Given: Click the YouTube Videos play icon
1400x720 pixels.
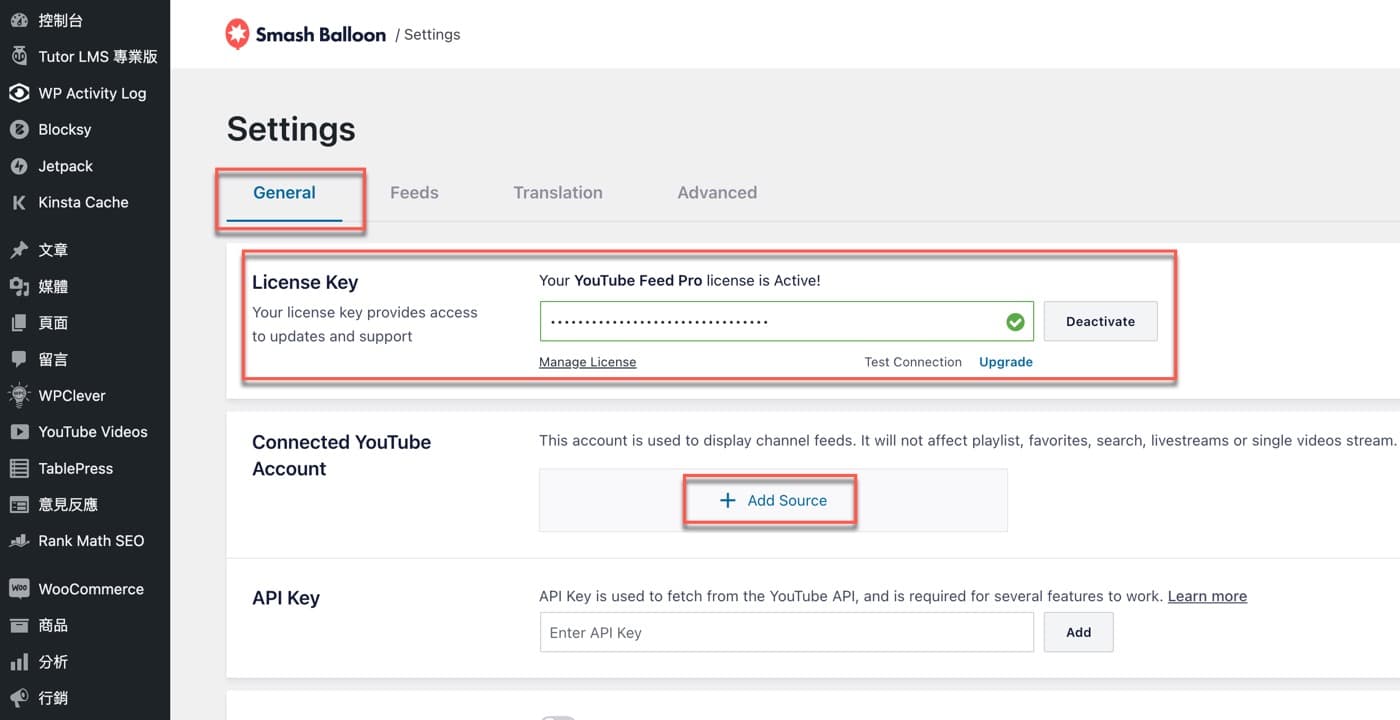Looking at the screenshot, I should point(19,432).
